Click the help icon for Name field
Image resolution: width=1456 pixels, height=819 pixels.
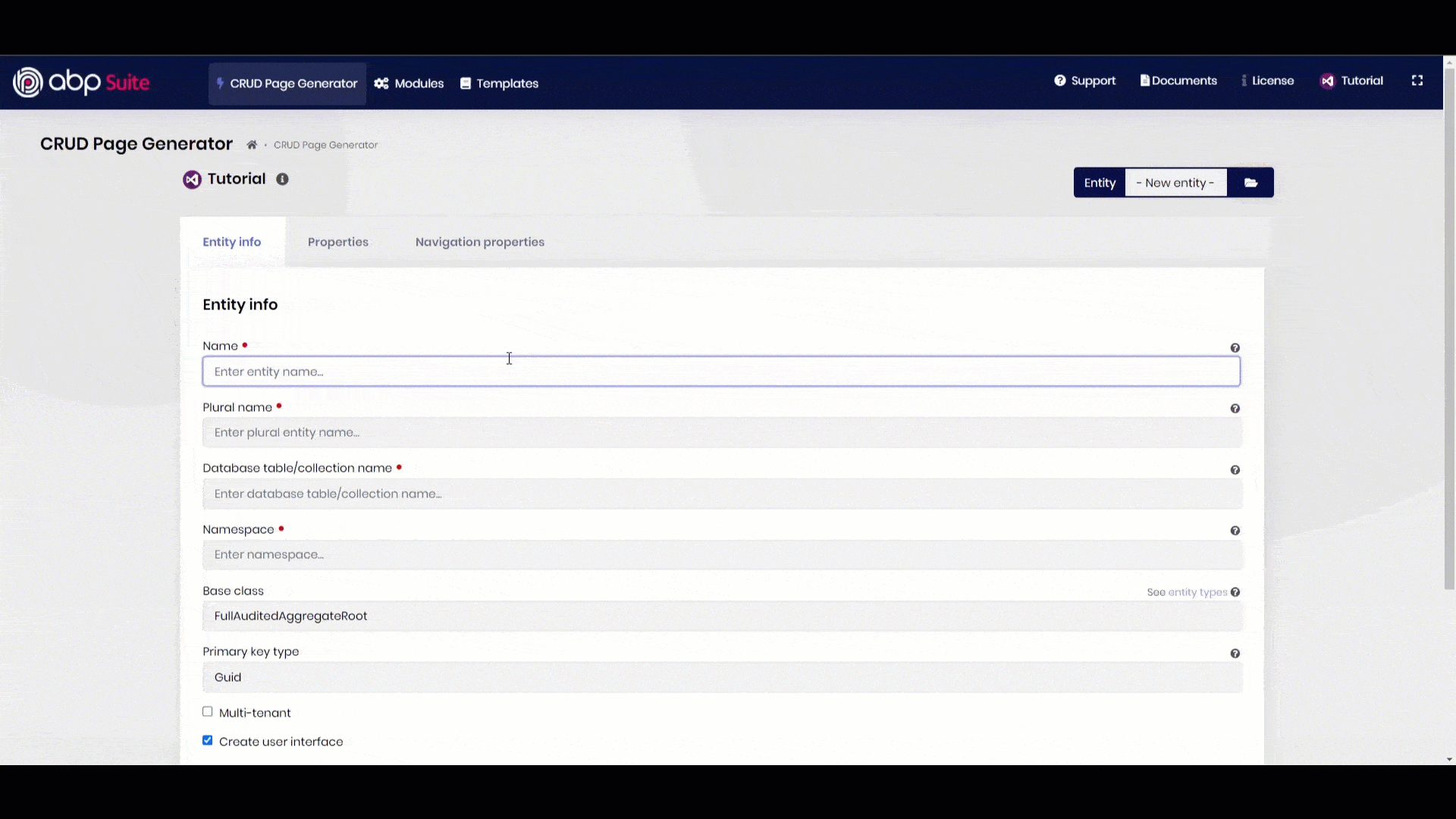pos(1235,348)
